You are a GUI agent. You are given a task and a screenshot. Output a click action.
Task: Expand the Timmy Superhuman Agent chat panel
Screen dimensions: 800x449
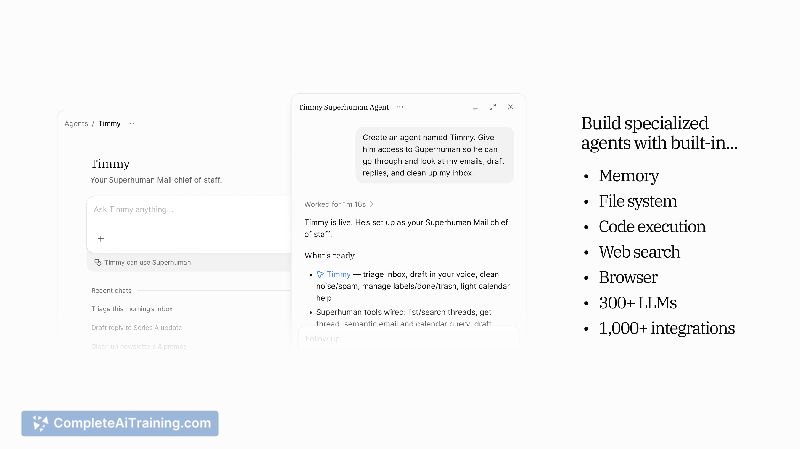492,107
